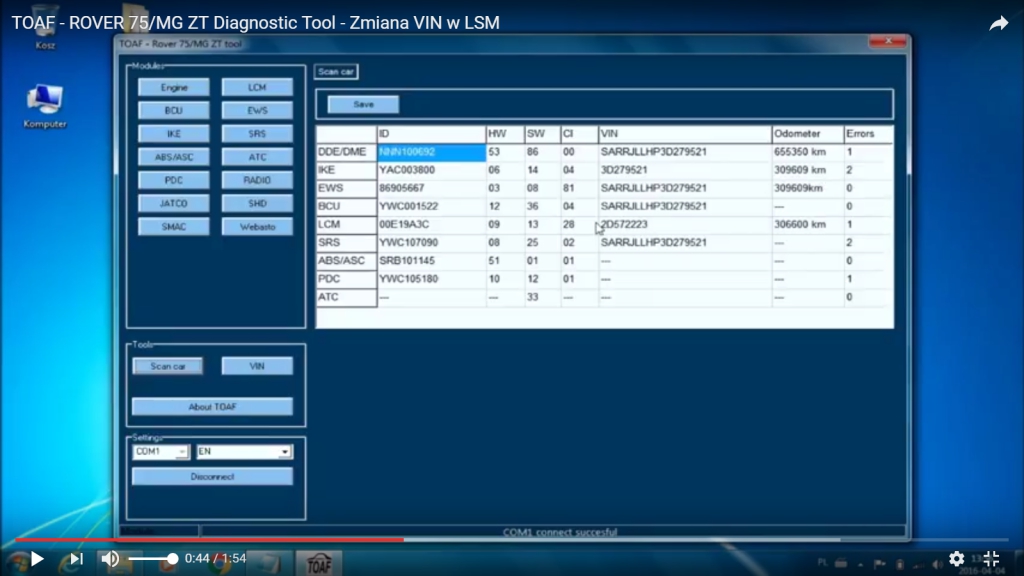Screen dimensions: 1024x576
Task: Click the HW column header
Action: point(505,134)
